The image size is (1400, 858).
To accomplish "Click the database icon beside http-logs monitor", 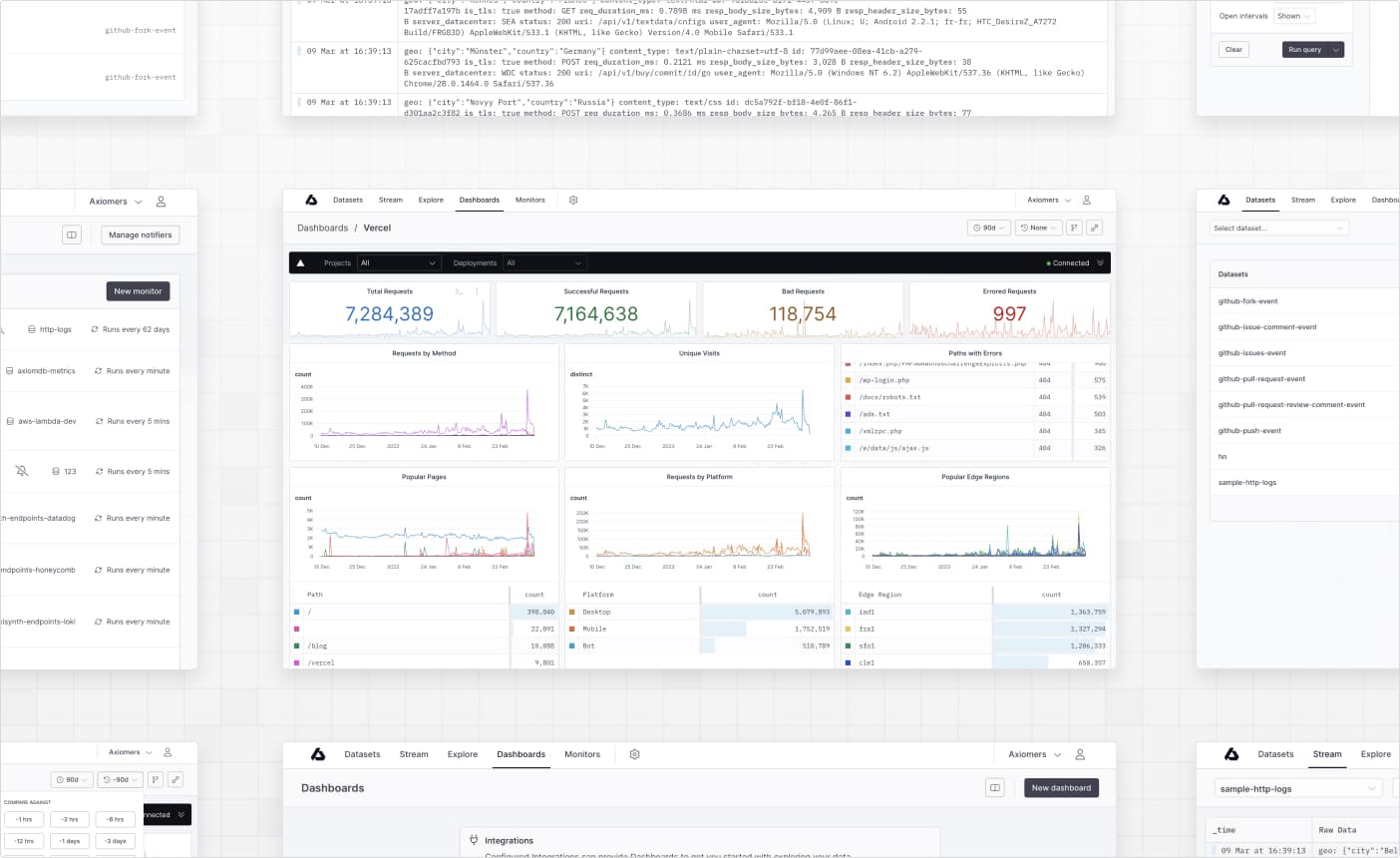I will pos(30,329).
